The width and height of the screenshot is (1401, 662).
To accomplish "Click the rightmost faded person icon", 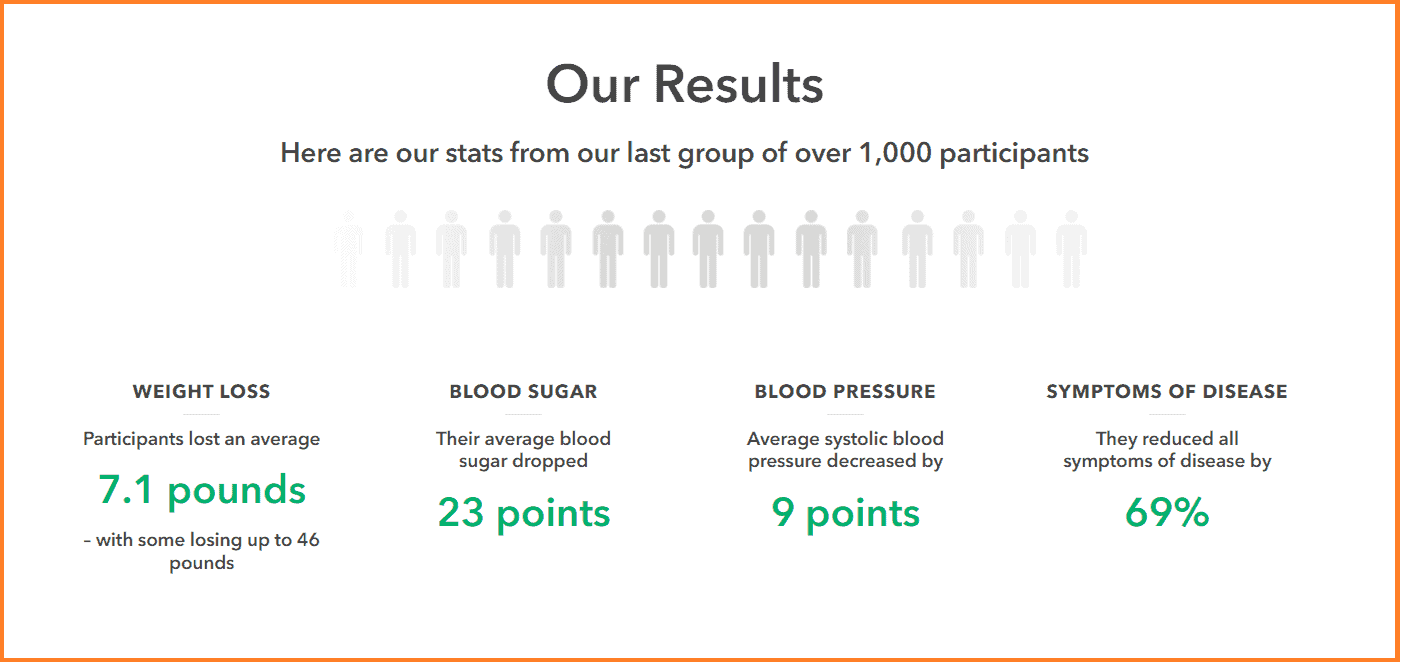I will click(1071, 249).
